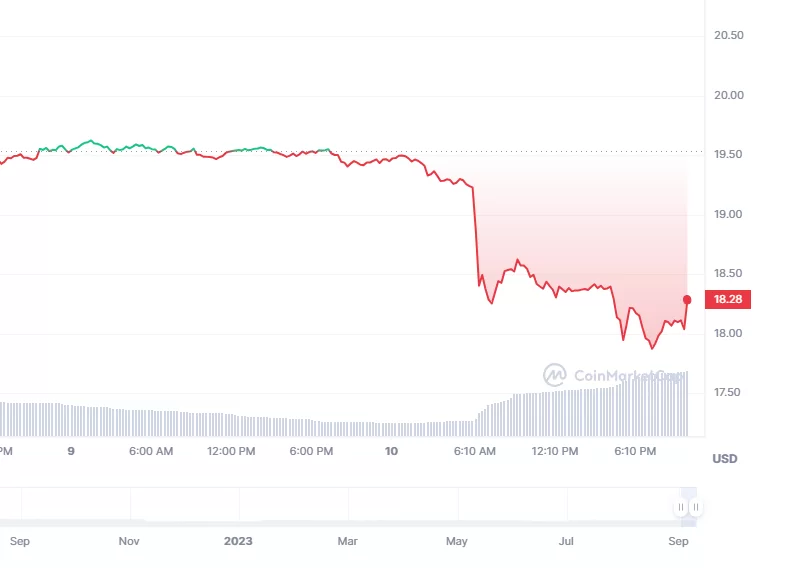Select the Mar marker on navigator timeline

347,541
